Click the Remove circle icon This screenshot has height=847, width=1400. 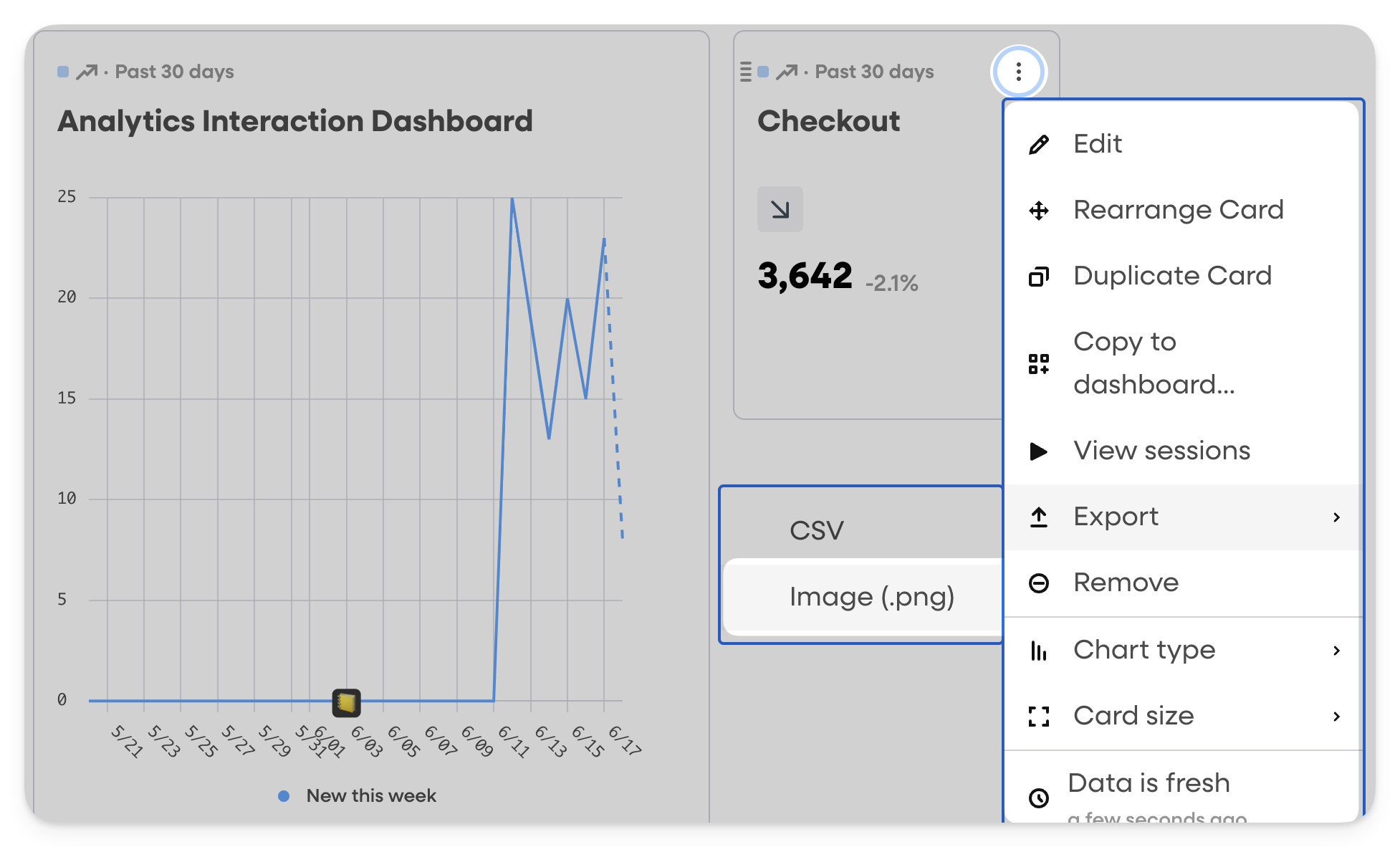[x=1039, y=583]
